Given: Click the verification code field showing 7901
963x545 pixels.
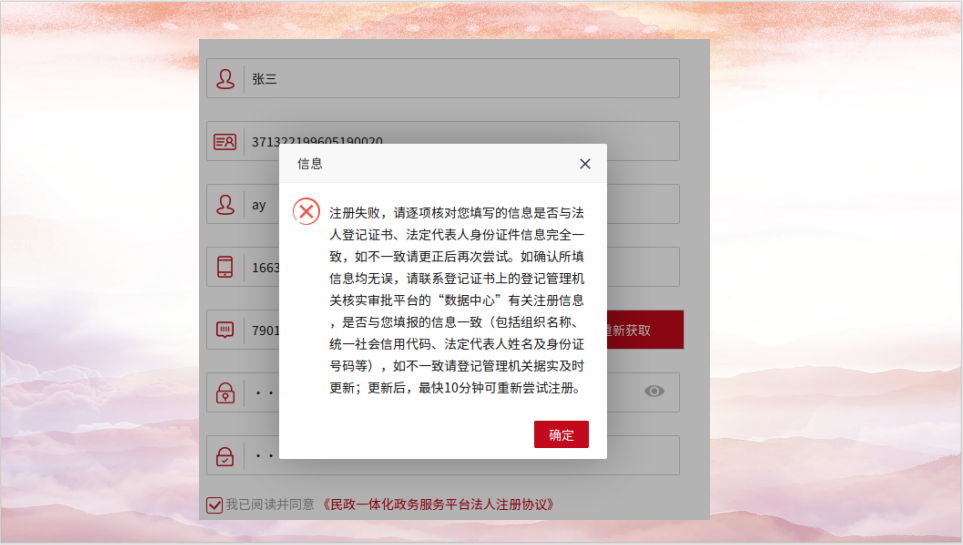Looking at the screenshot, I should click(x=264, y=330).
